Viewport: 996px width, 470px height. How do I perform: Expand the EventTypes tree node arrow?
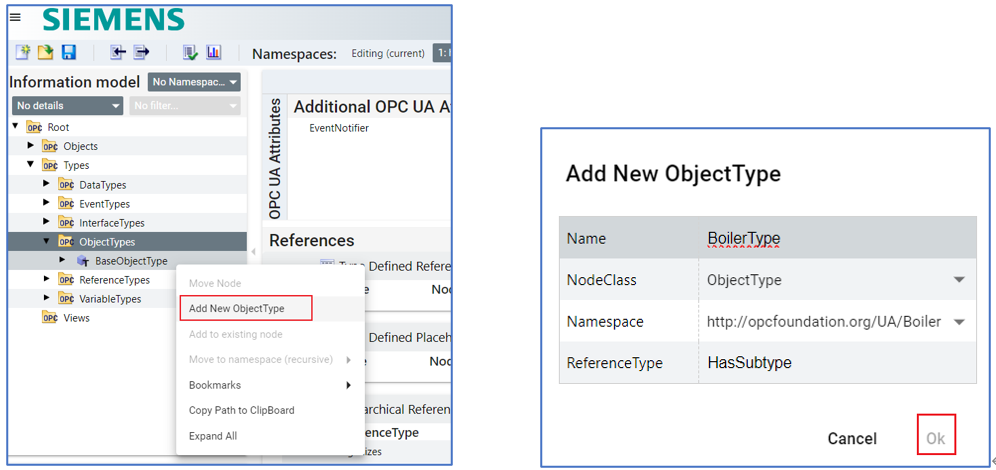46,203
